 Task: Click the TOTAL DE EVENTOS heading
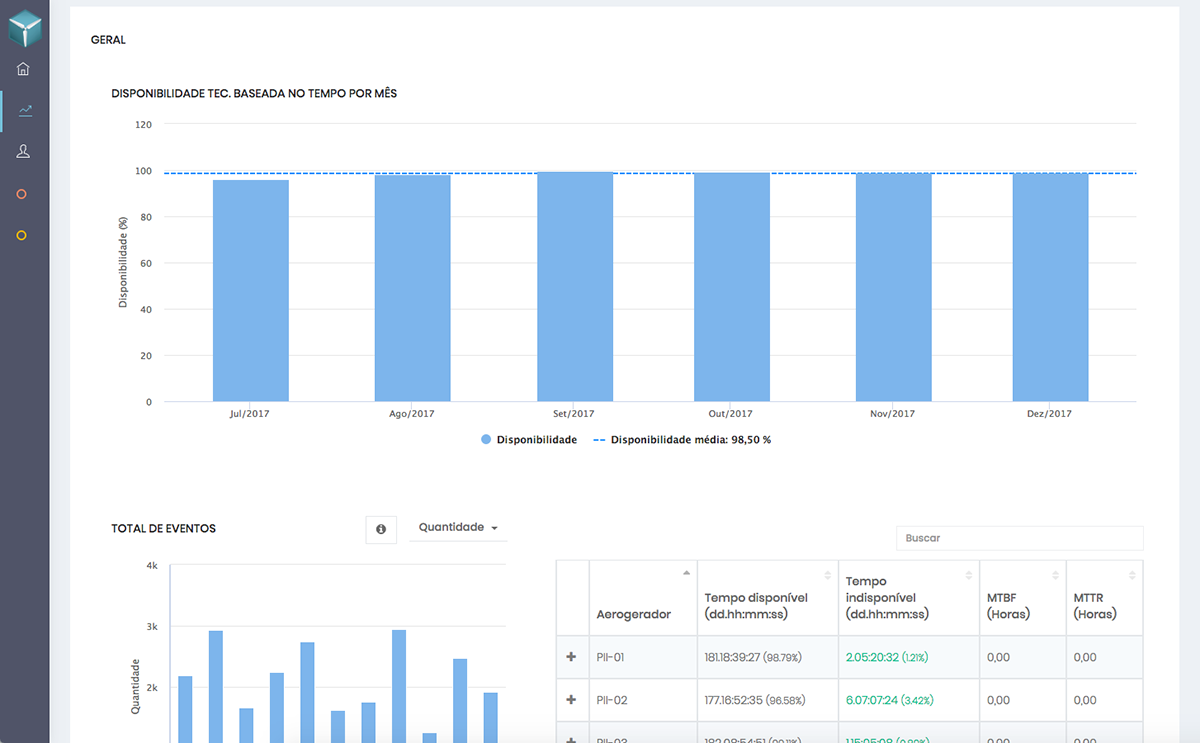pyautogui.click(x=163, y=528)
